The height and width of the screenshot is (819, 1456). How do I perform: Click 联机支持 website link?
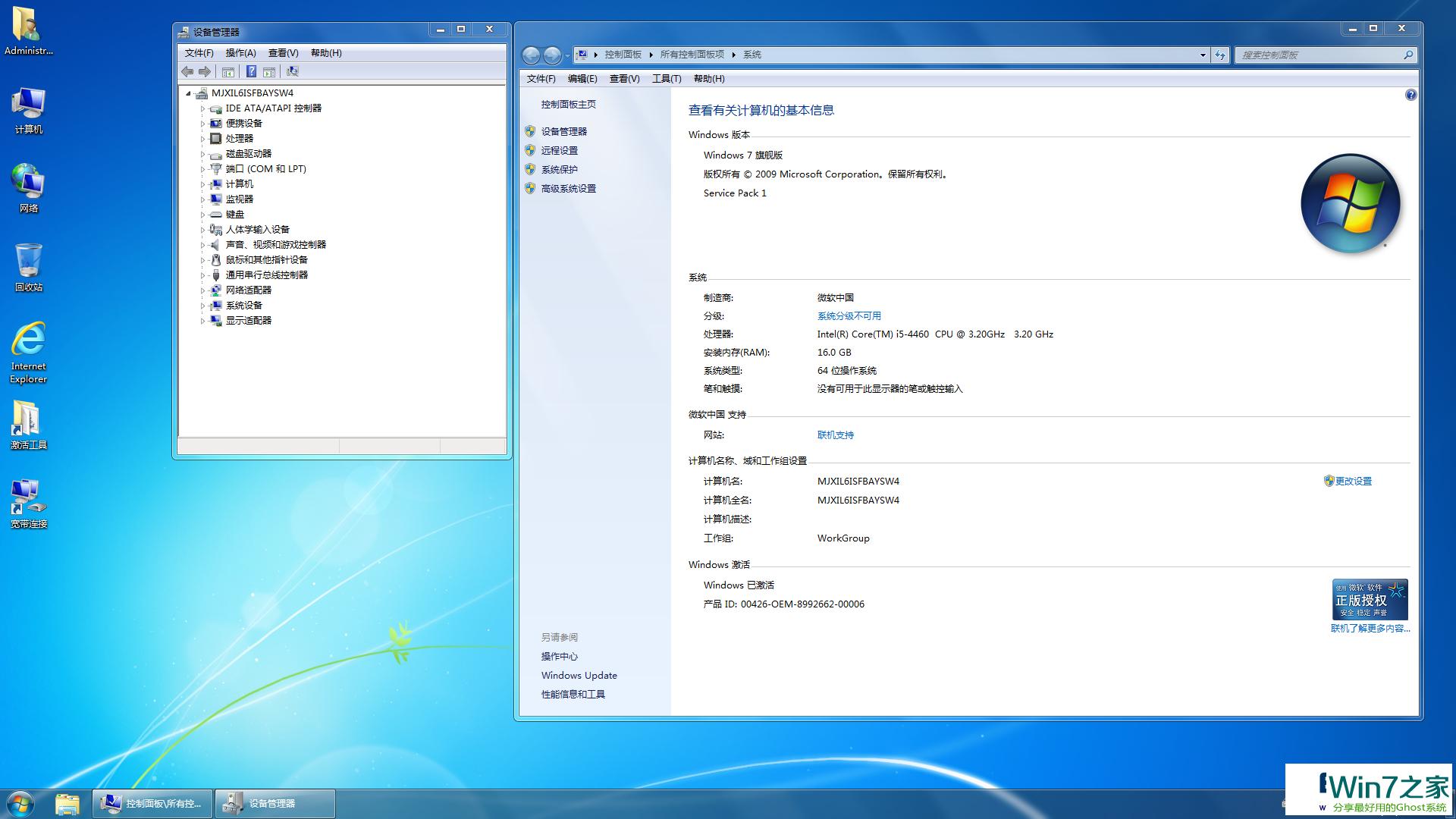click(836, 435)
